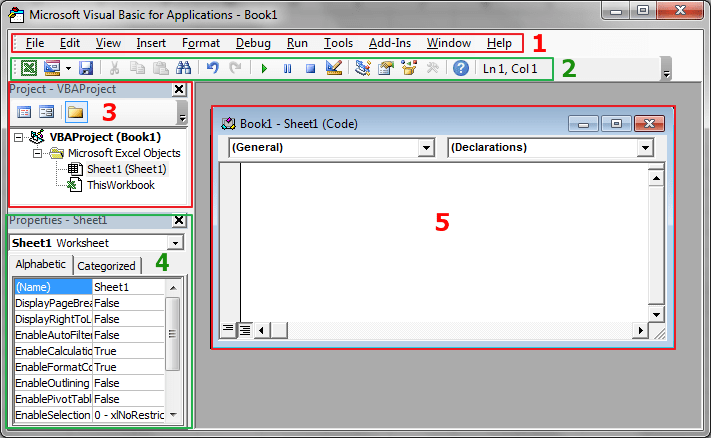
Task: Open the Insert UserForm dropdown arrow
Action: click(68, 69)
